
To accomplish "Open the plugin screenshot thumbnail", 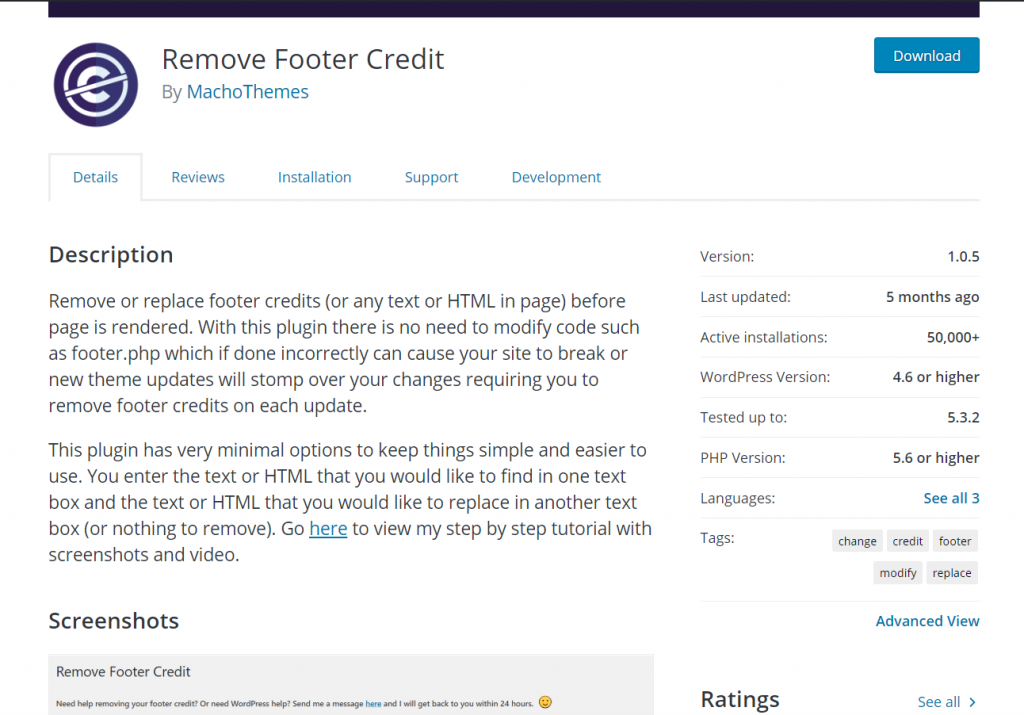I will [x=351, y=684].
